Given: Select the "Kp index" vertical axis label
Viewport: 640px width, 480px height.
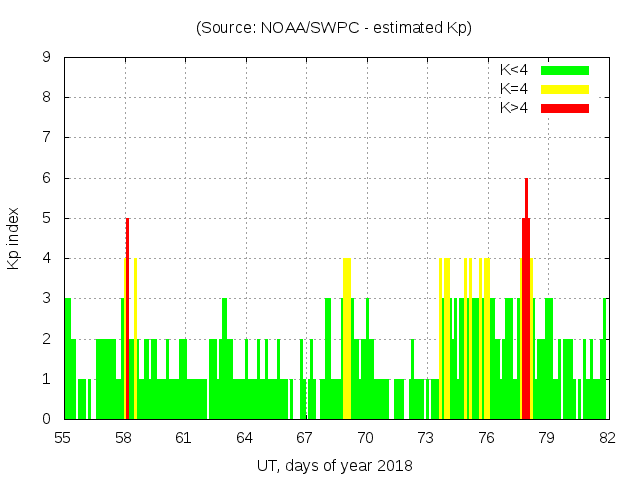Looking at the screenshot, I should 14,238.
